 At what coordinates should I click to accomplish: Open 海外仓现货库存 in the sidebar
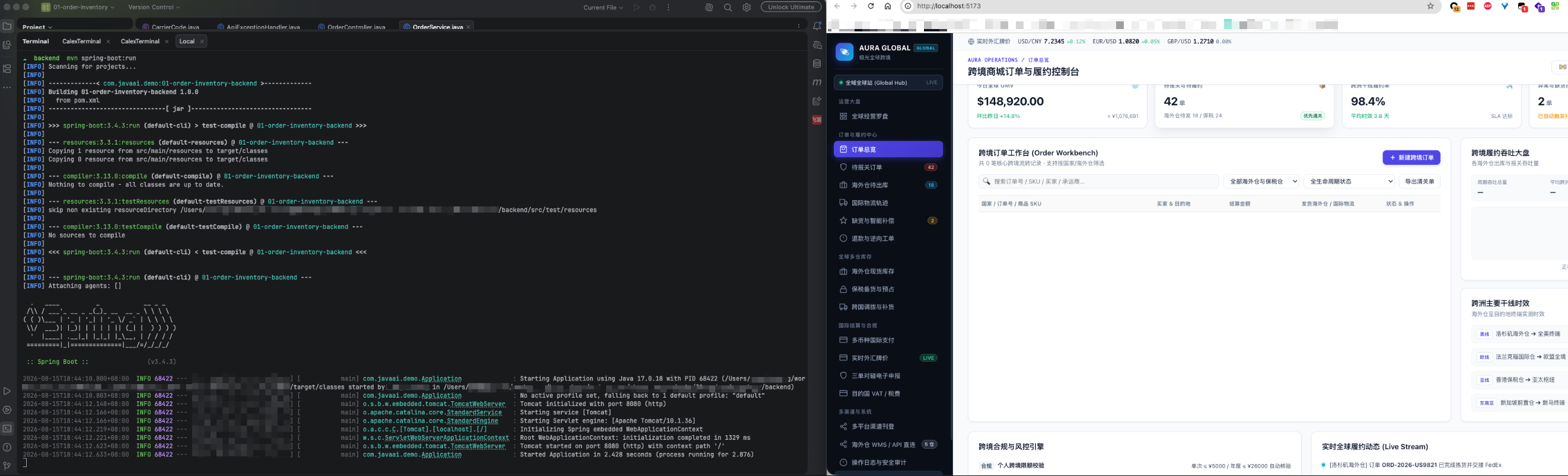pos(888,271)
